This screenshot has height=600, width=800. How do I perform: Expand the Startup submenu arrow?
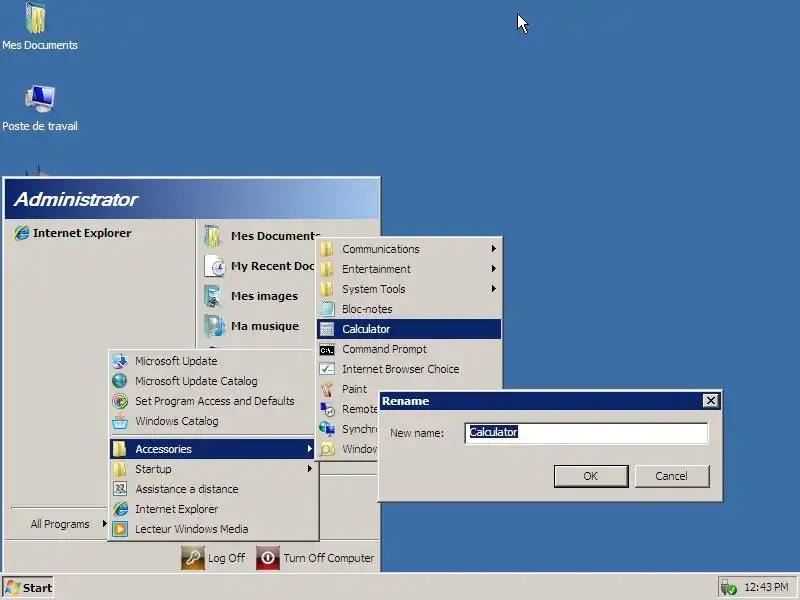309,468
